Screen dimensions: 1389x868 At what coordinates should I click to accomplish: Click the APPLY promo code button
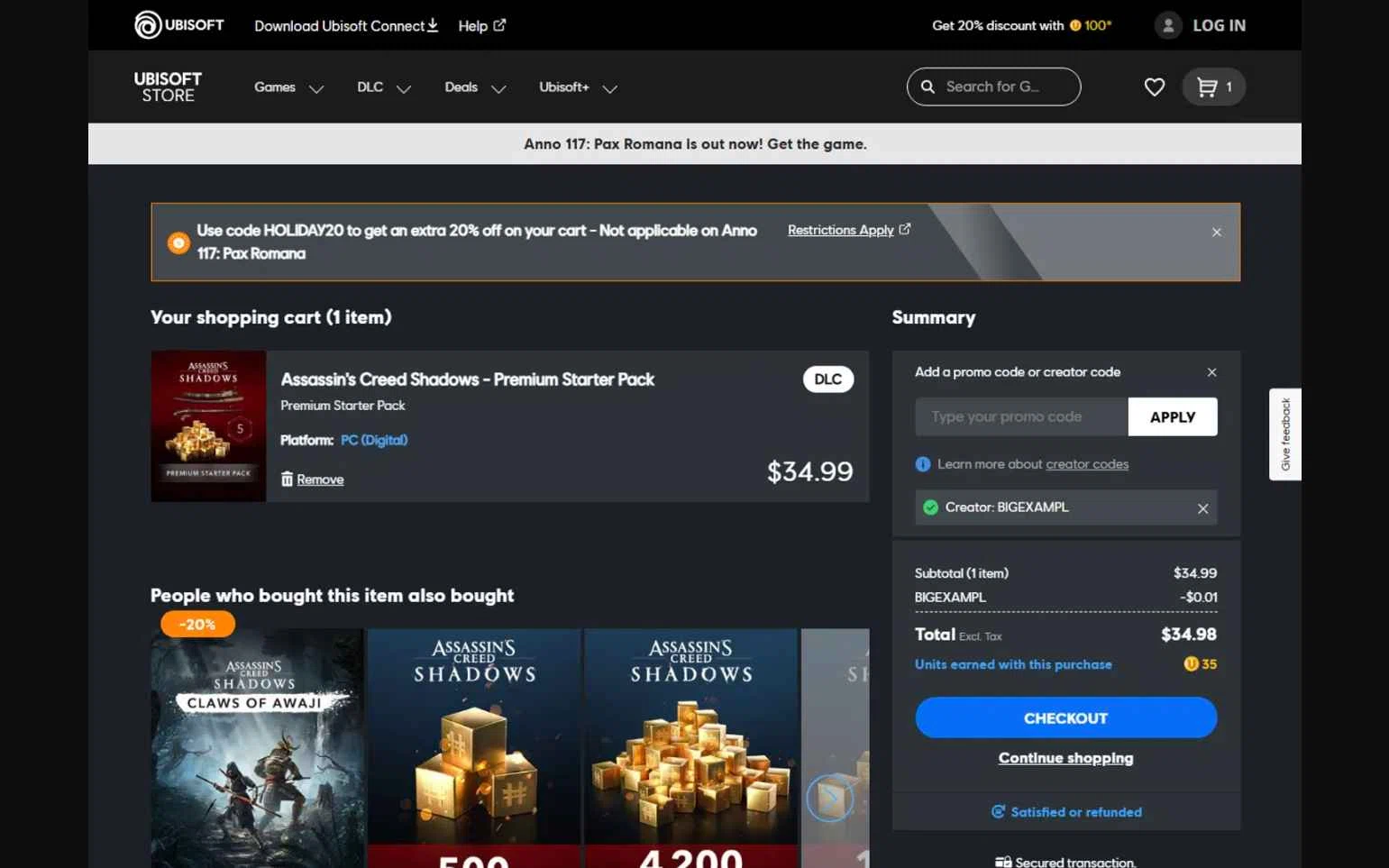coord(1173,416)
